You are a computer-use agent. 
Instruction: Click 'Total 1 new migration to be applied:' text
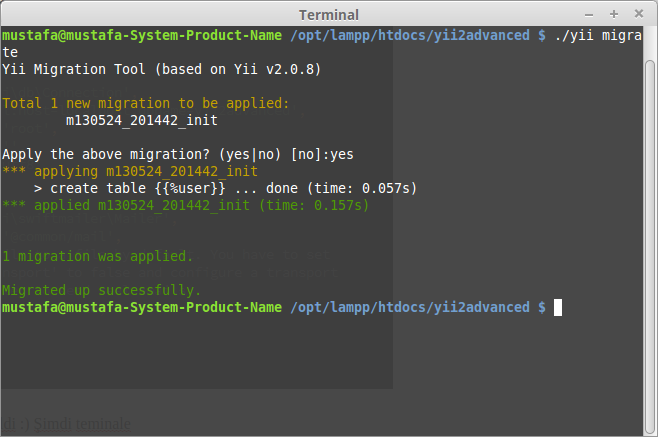146,103
